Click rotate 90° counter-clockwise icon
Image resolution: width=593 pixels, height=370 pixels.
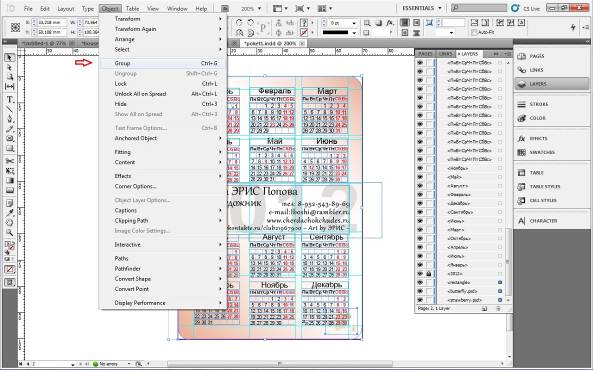(250, 23)
